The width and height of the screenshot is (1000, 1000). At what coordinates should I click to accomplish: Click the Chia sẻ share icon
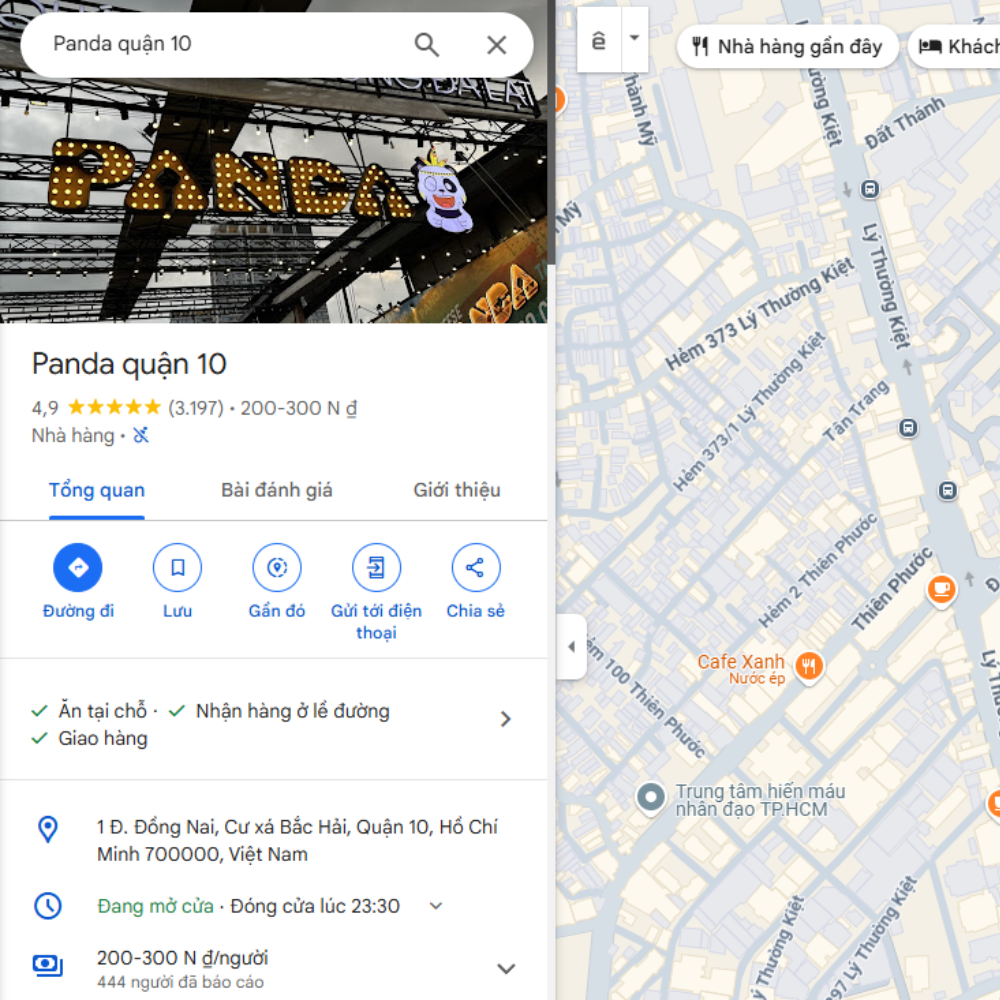(475, 567)
